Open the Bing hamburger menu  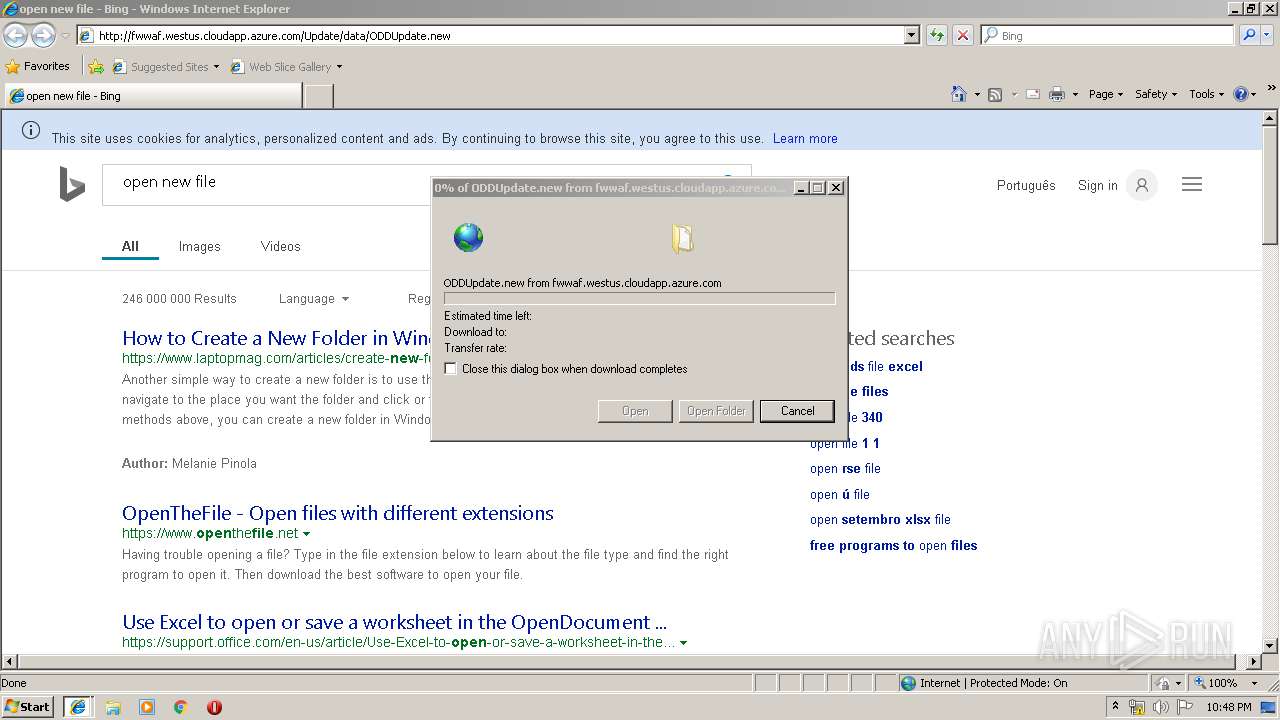[1192, 184]
